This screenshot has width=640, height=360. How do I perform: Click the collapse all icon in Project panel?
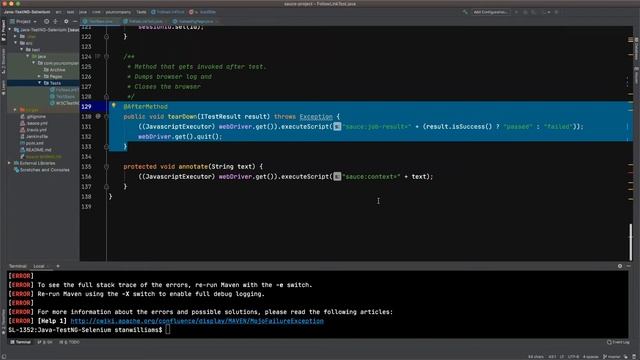click(56, 21)
